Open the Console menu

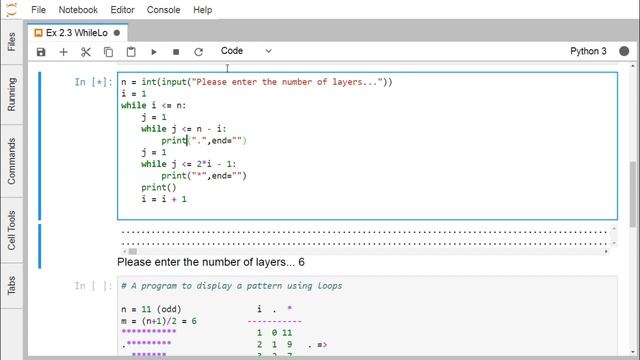(163, 10)
